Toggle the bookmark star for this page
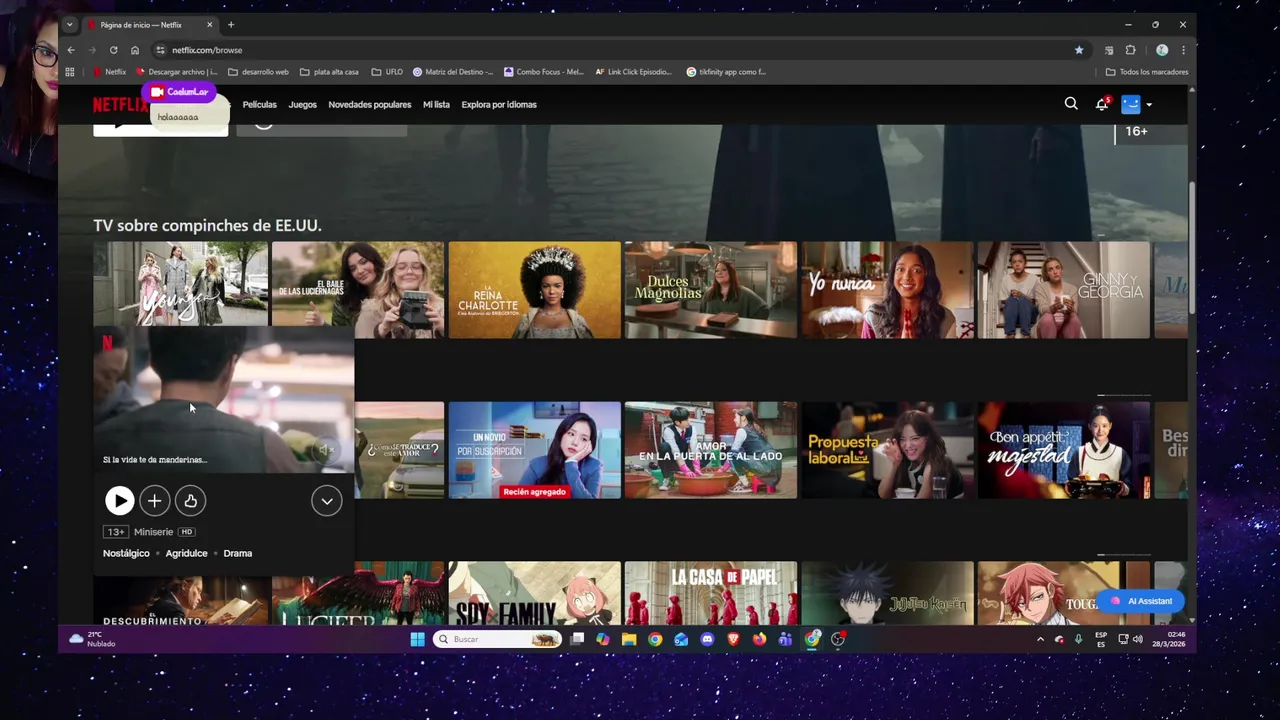Image resolution: width=1280 pixels, height=720 pixels. pos(1079,50)
